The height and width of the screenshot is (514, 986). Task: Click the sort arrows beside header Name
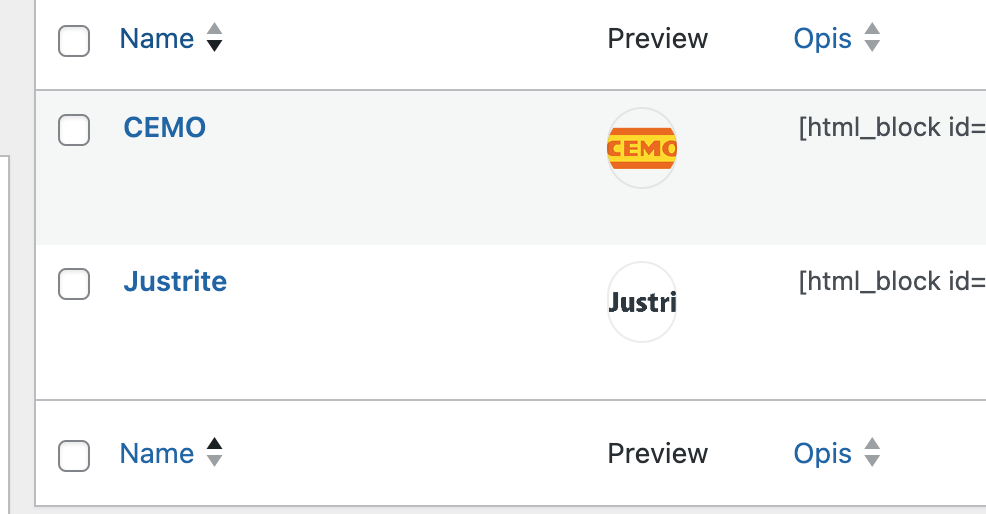pyautogui.click(x=214, y=39)
